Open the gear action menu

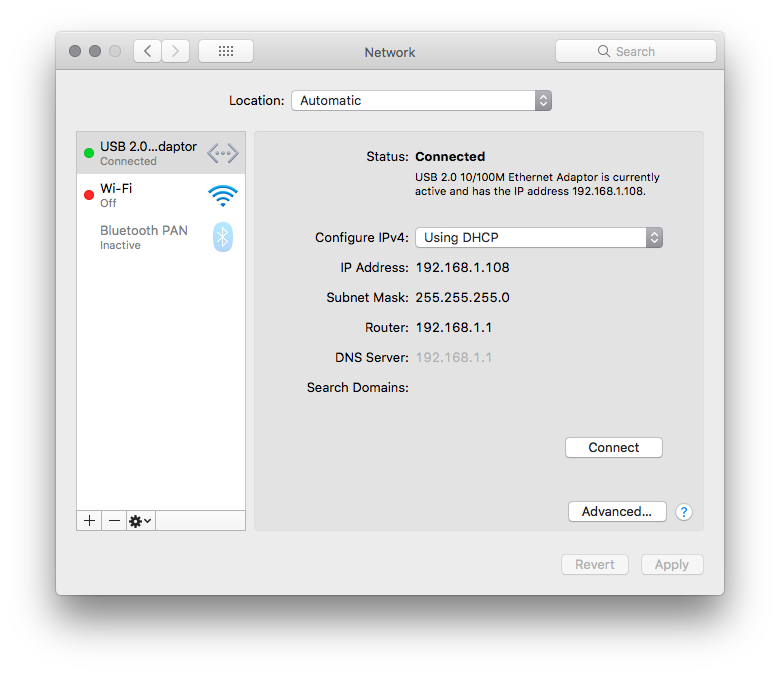point(141,521)
